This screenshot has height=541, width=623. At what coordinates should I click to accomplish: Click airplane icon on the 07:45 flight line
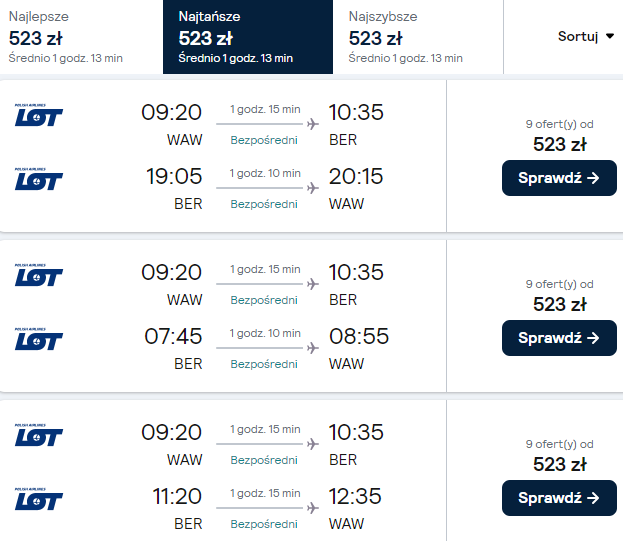pos(314,347)
